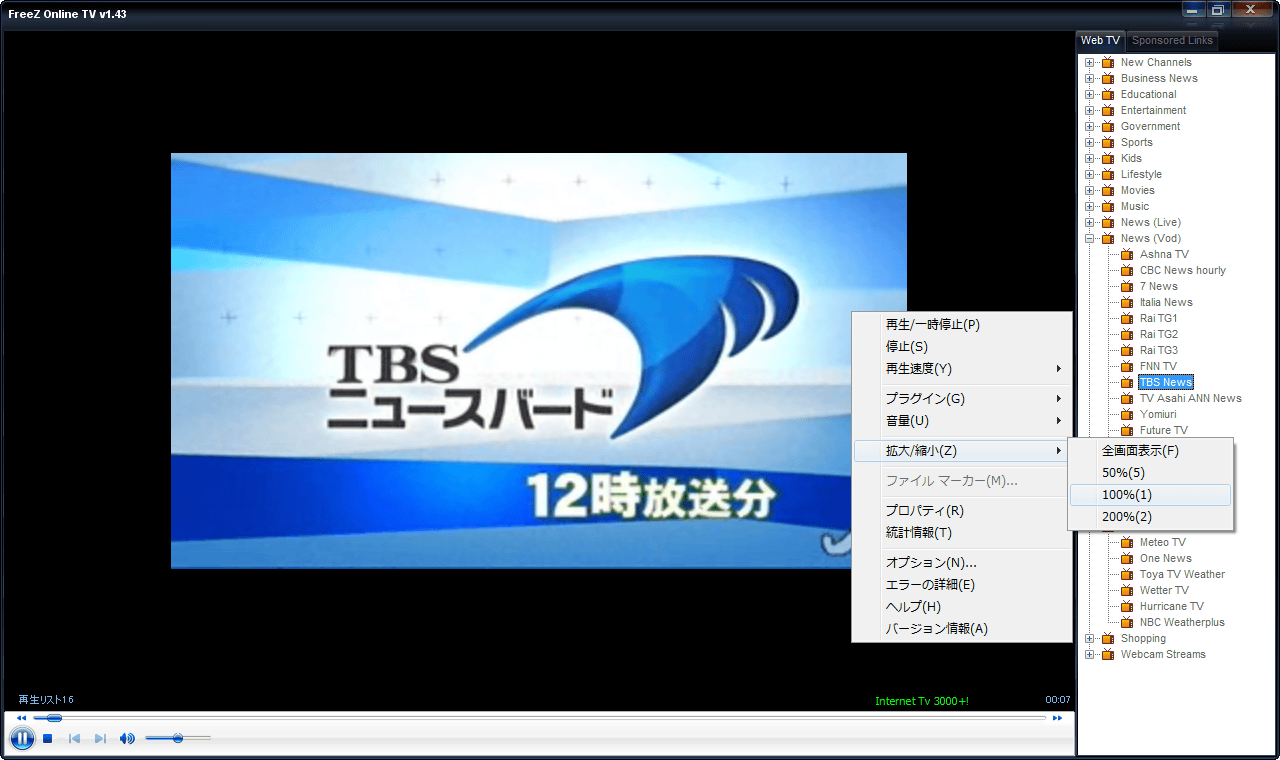Click the Rai TG1 channel icon
The width and height of the screenshot is (1280, 760).
click(1127, 318)
